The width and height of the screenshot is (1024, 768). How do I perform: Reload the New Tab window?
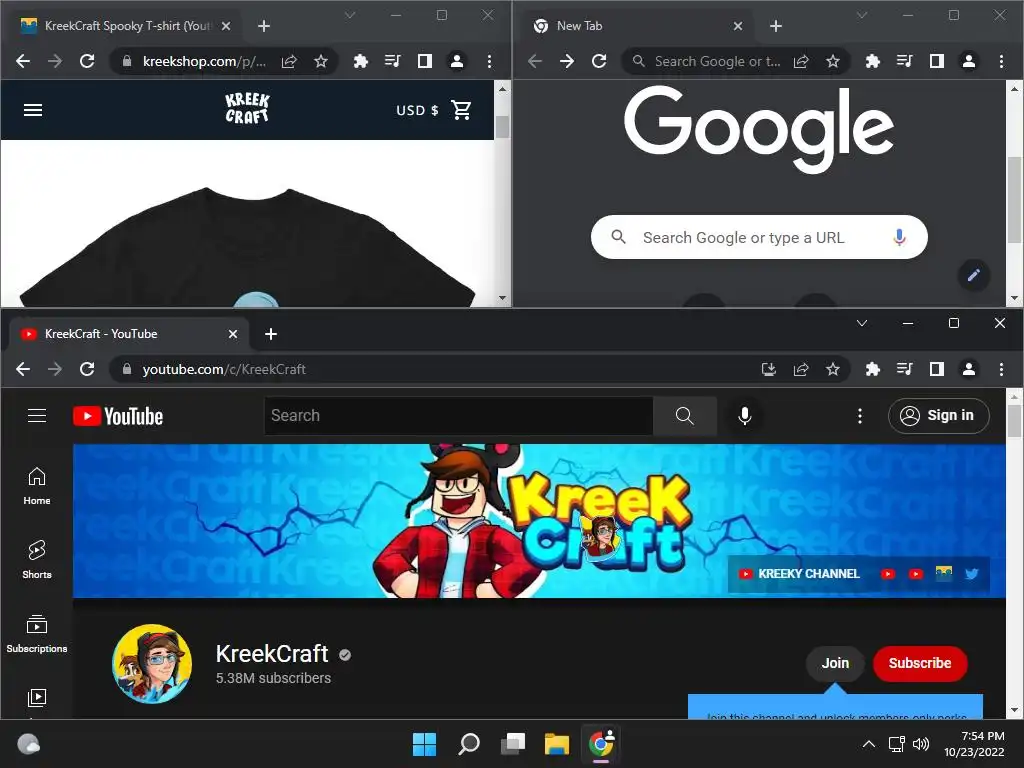coord(599,61)
